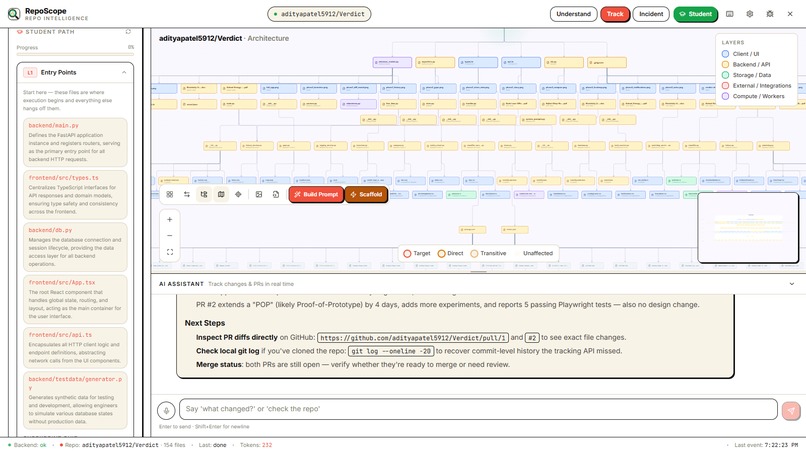Collapse the AI Assistant panel chevron
The height and width of the screenshot is (453, 806).
[x=792, y=284]
